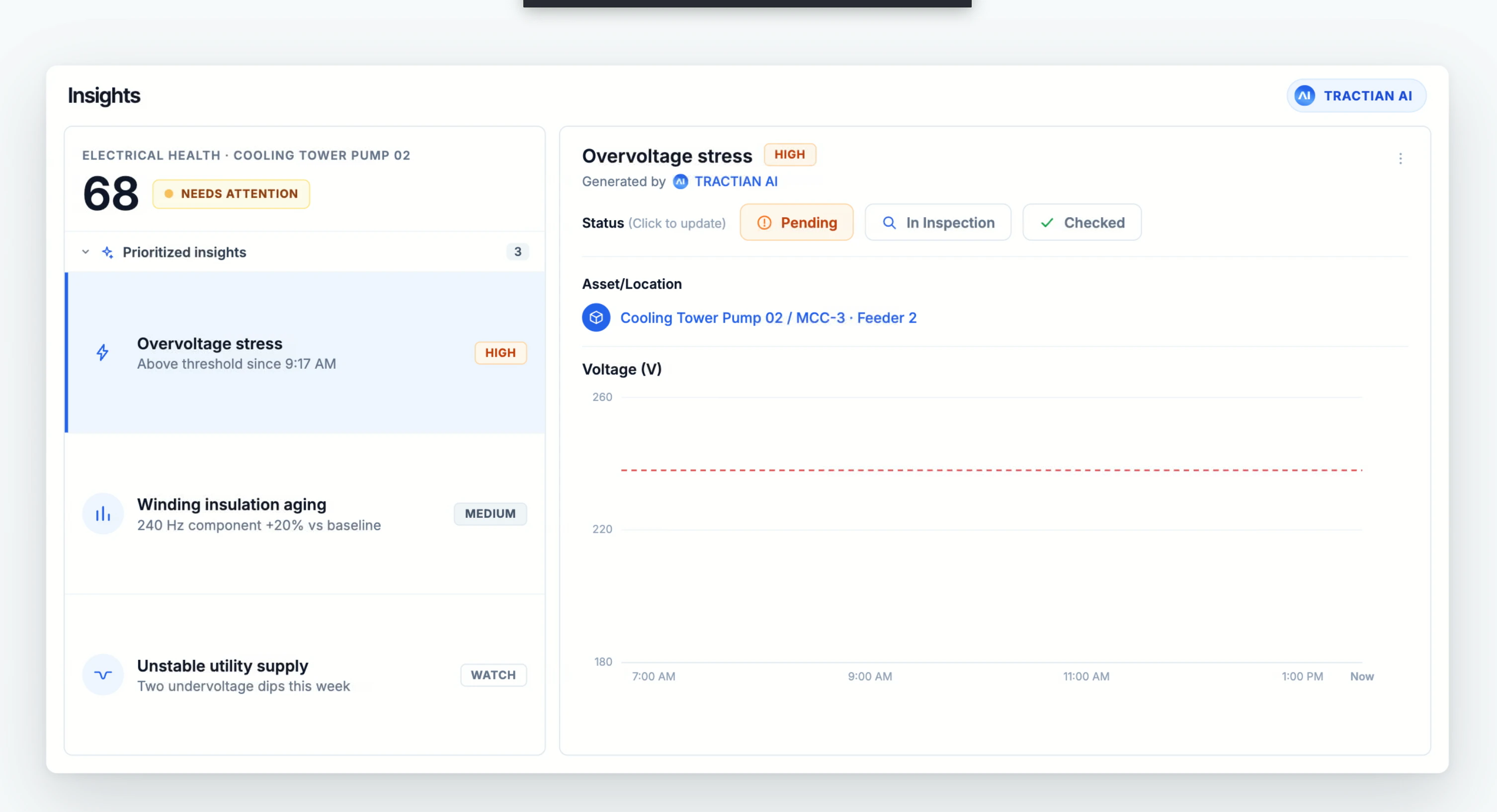Screen dimensions: 1497x812
Task: Click the bar chart icon for Winding insulation
Action: [103, 514]
